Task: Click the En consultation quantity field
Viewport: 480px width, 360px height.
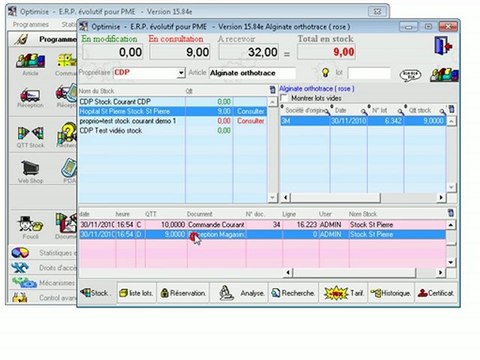Action: coord(180,52)
